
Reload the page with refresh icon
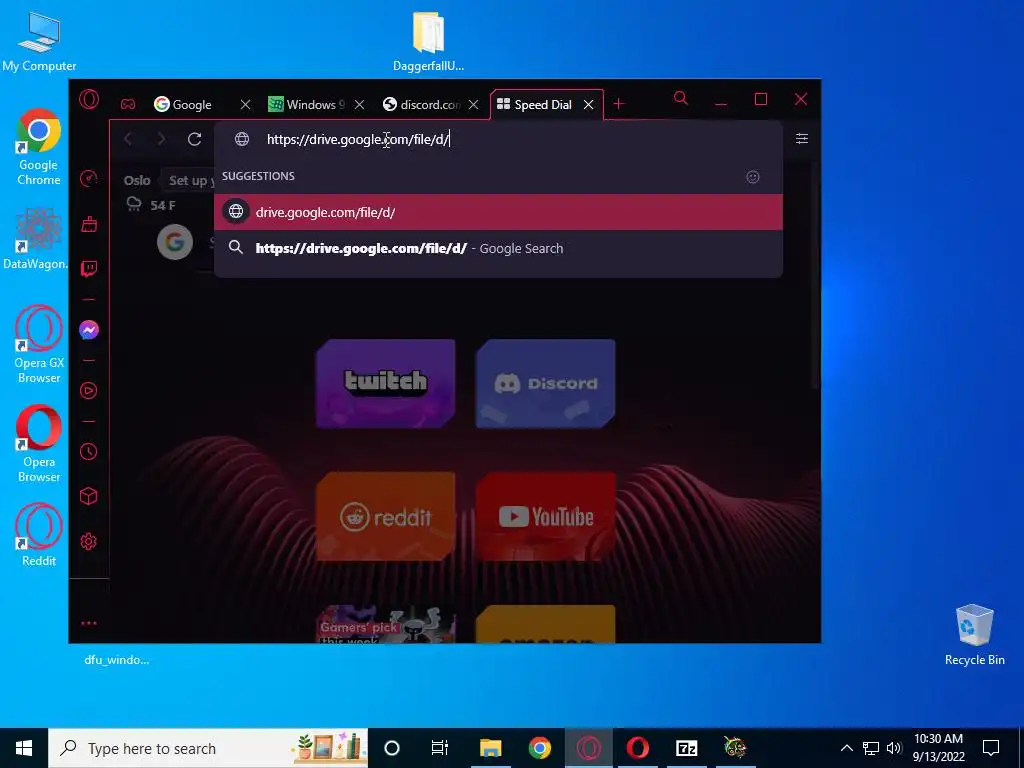(x=195, y=139)
